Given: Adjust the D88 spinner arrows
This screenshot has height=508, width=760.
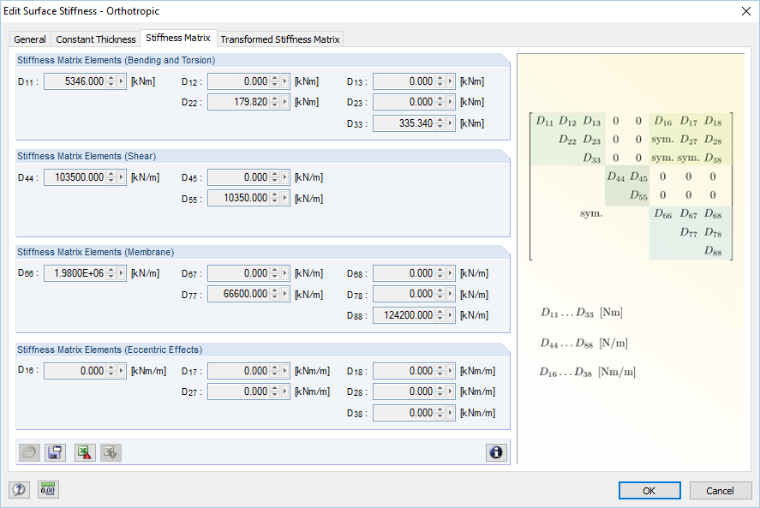Looking at the screenshot, I should click(x=440, y=316).
